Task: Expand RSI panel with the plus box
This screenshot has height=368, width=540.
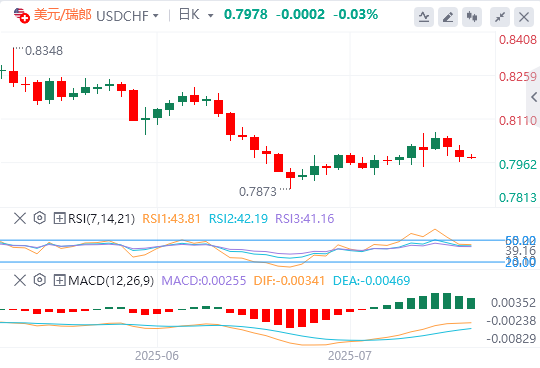Action: click(x=59, y=218)
